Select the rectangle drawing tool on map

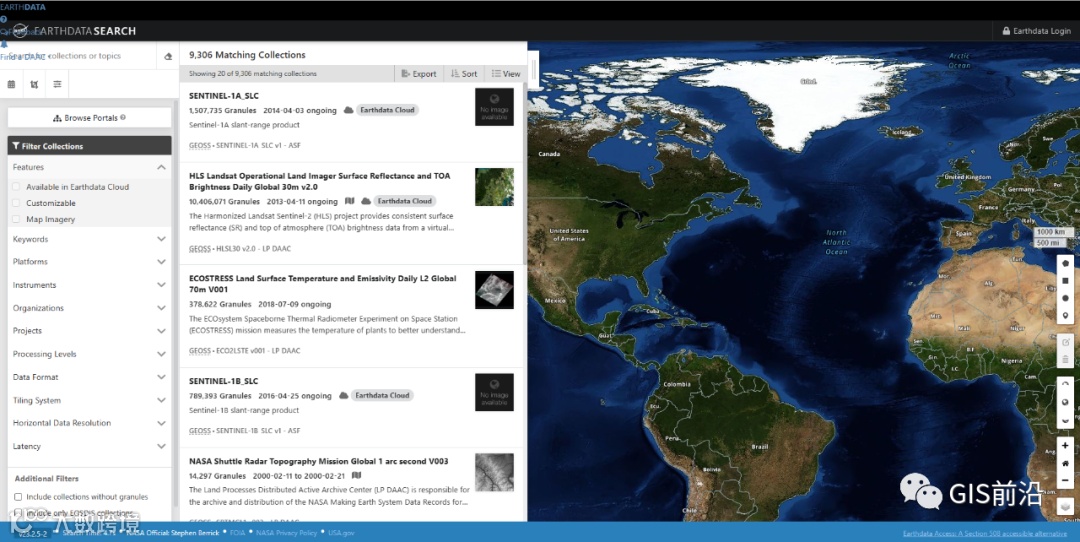pyautogui.click(x=1066, y=281)
